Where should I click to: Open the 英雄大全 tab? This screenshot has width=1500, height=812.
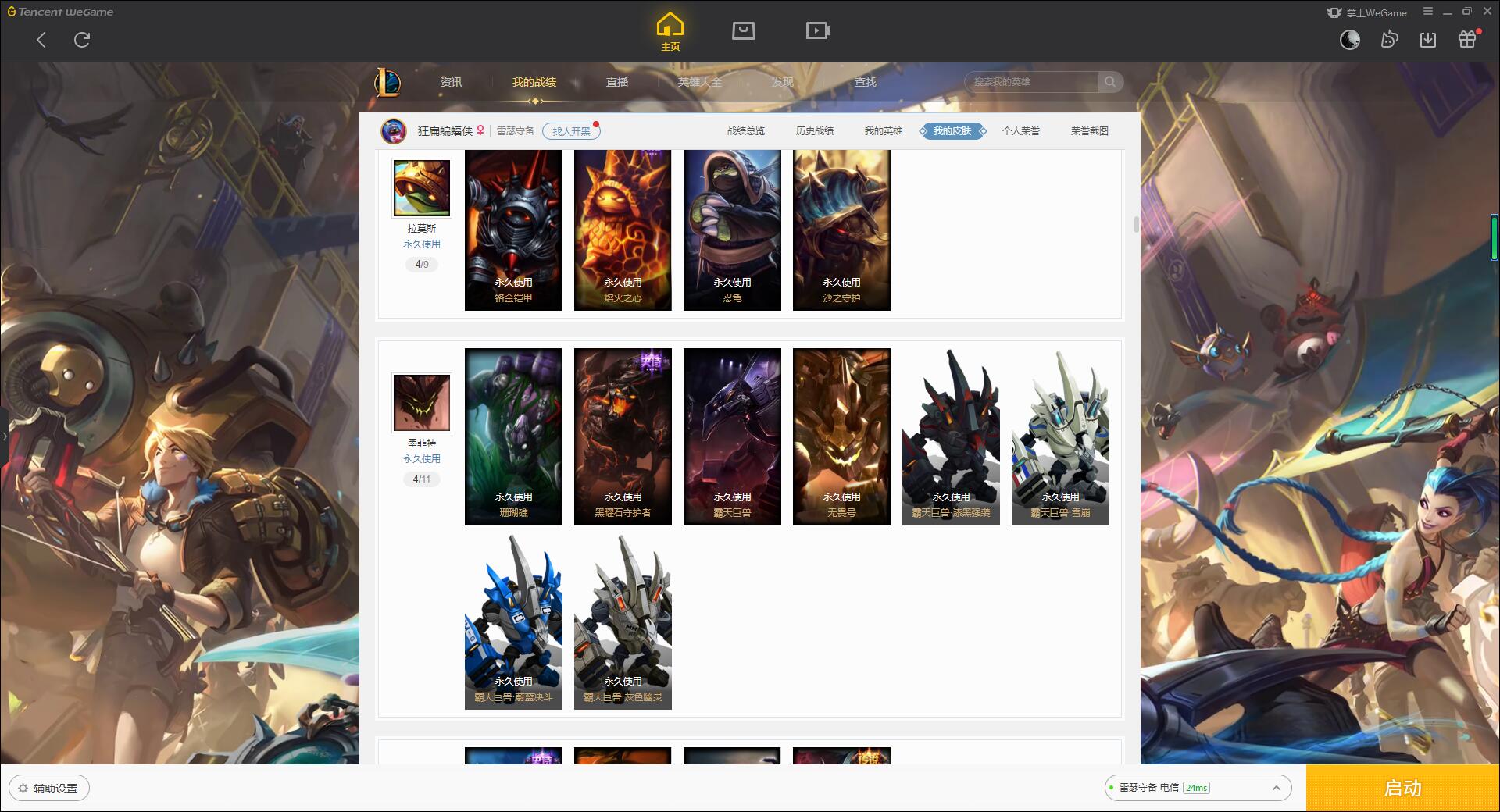[700, 82]
